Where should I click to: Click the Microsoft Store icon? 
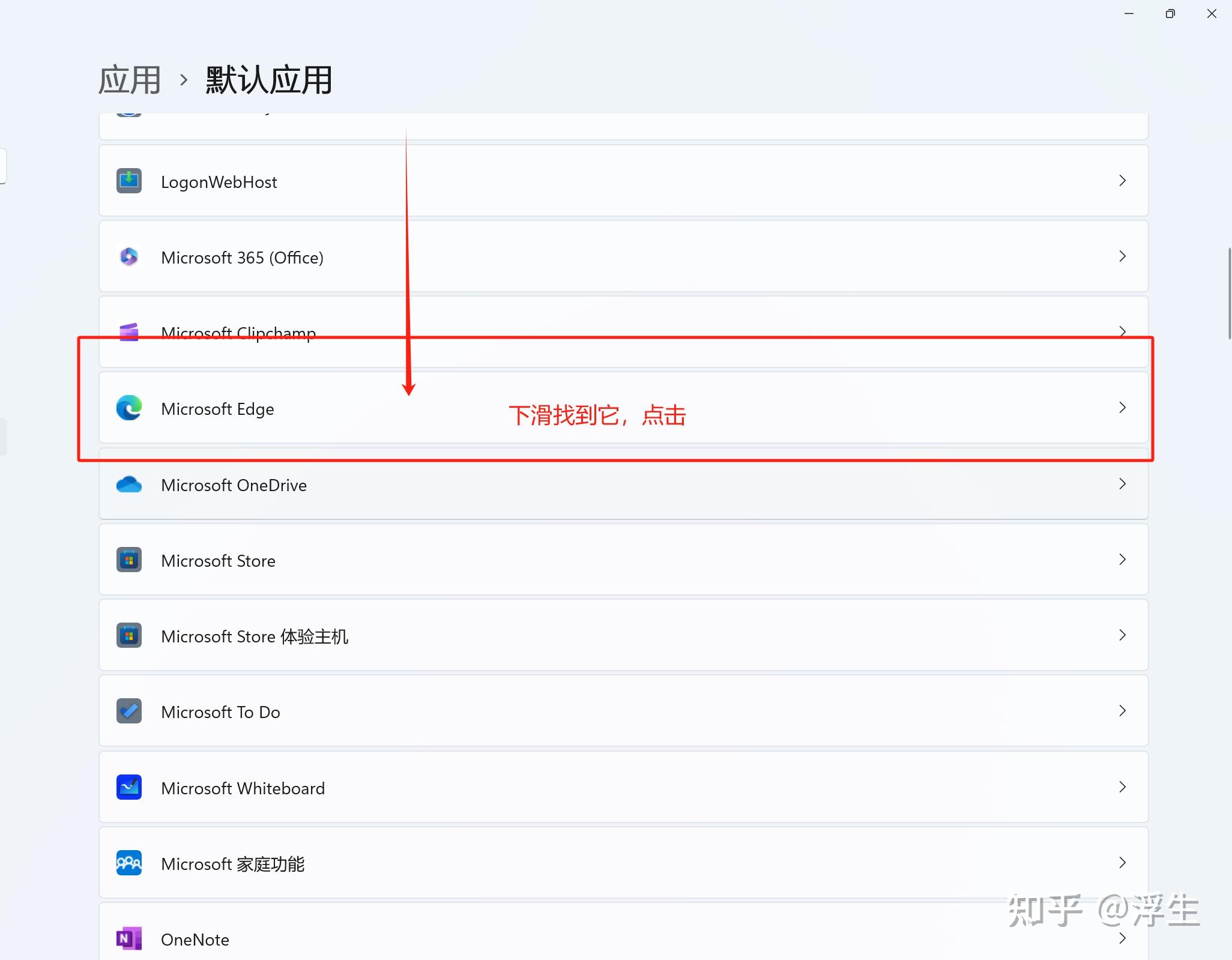(129, 560)
